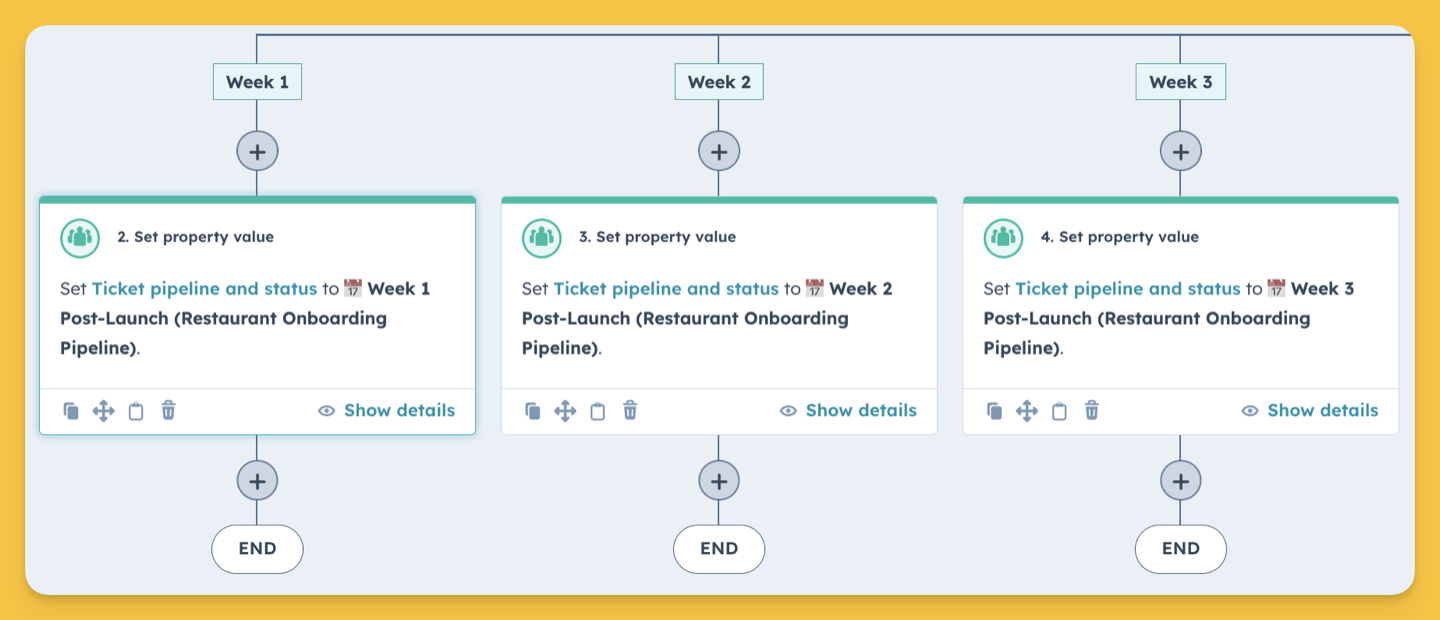
Task: Show details for action 3
Action: pyautogui.click(x=848, y=410)
